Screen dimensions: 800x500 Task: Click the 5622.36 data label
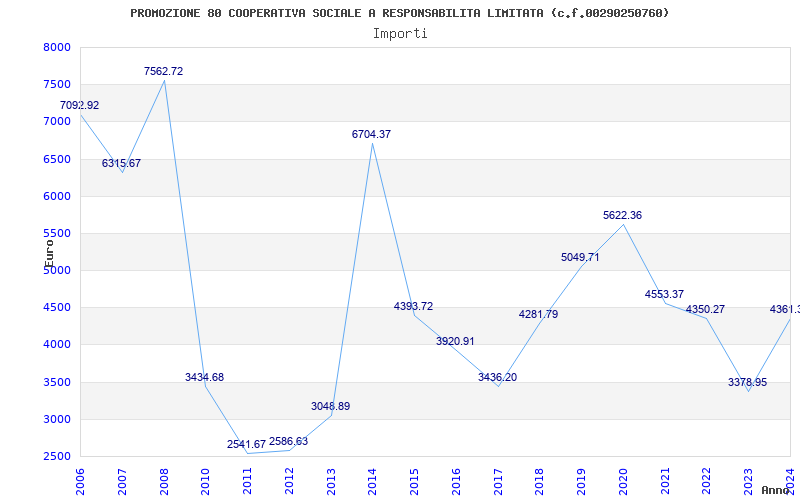(x=622, y=215)
